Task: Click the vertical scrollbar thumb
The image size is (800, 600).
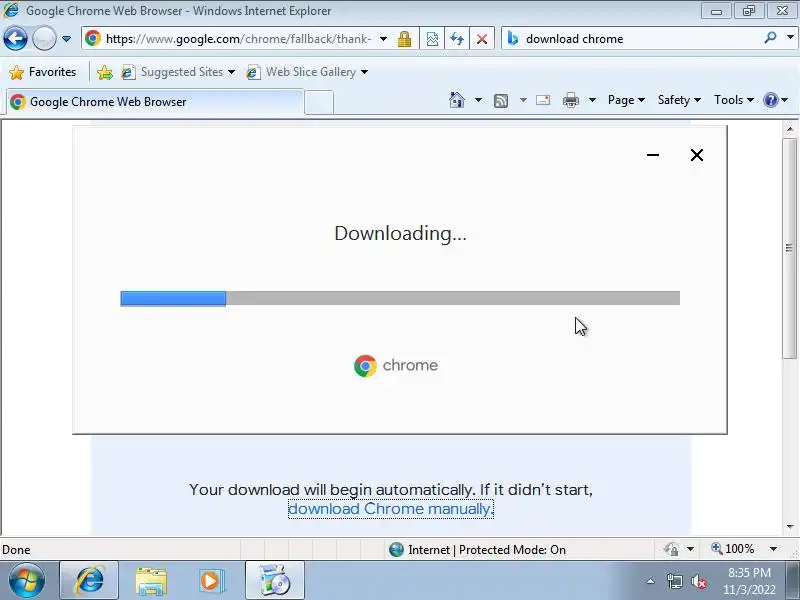Action: (x=790, y=248)
